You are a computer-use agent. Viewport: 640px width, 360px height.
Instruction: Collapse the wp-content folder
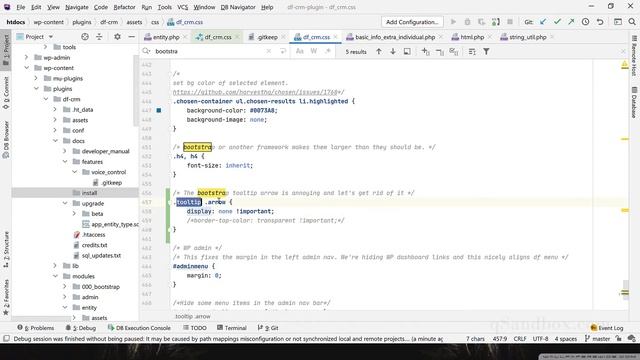[x=27, y=68]
